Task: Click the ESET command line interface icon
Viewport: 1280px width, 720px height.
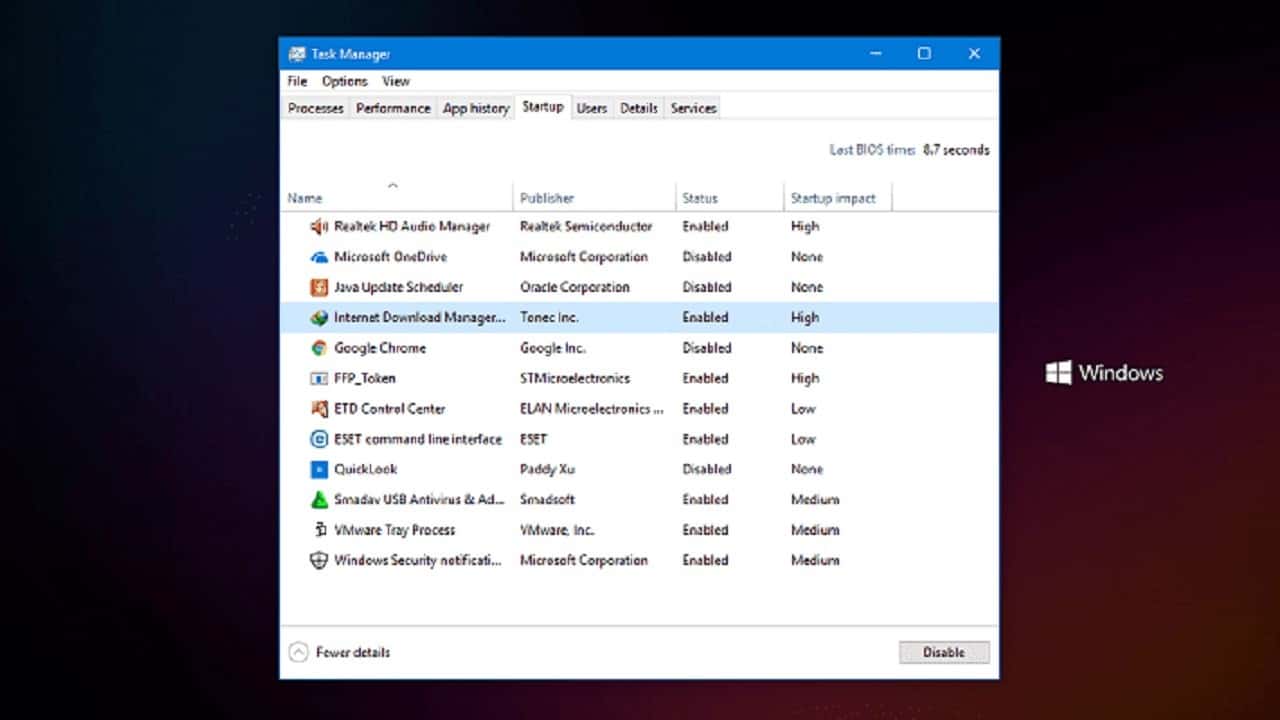Action: tap(319, 439)
